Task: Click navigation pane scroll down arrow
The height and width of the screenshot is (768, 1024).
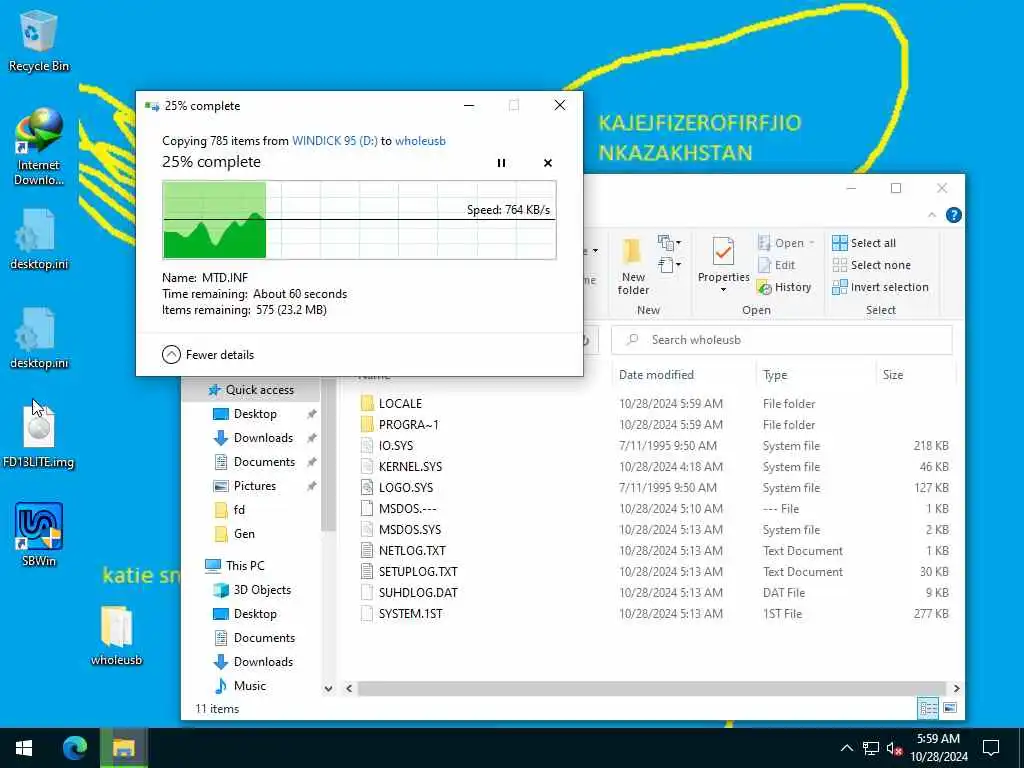Action: [328, 688]
